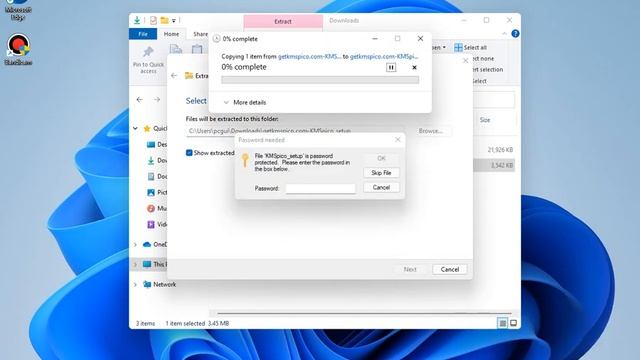Click the Network icon in navigation pane
The image size is (640, 360).
click(x=147, y=284)
